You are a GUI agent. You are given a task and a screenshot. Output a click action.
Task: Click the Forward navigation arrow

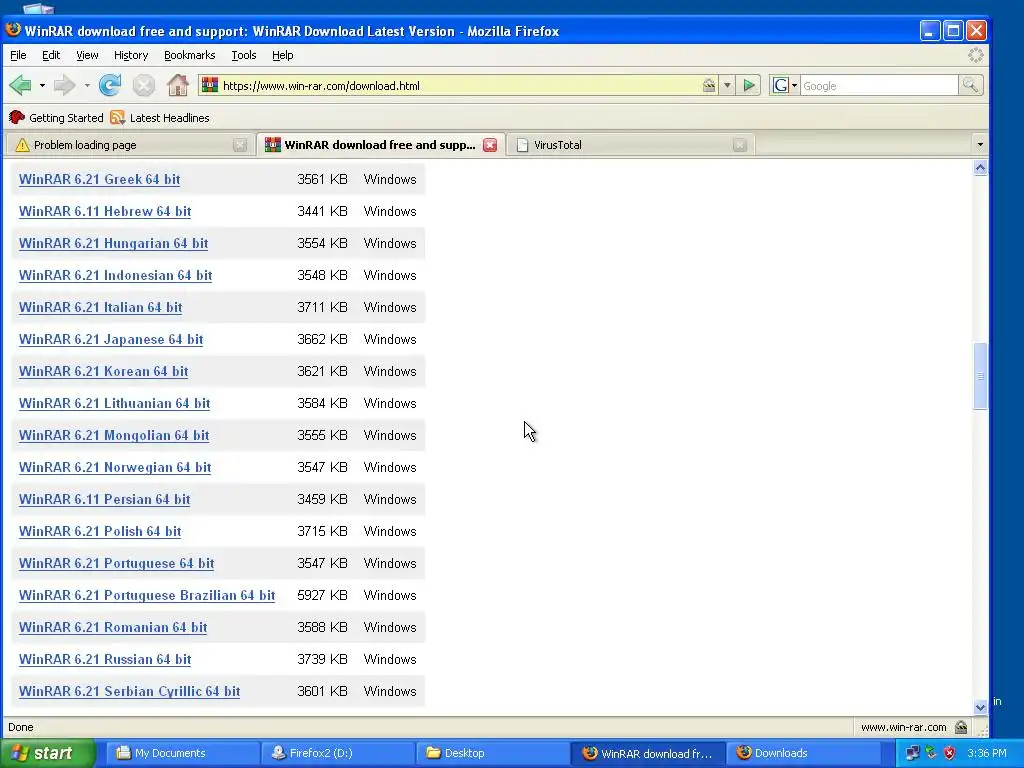pyautogui.click(x=64, y=85)
